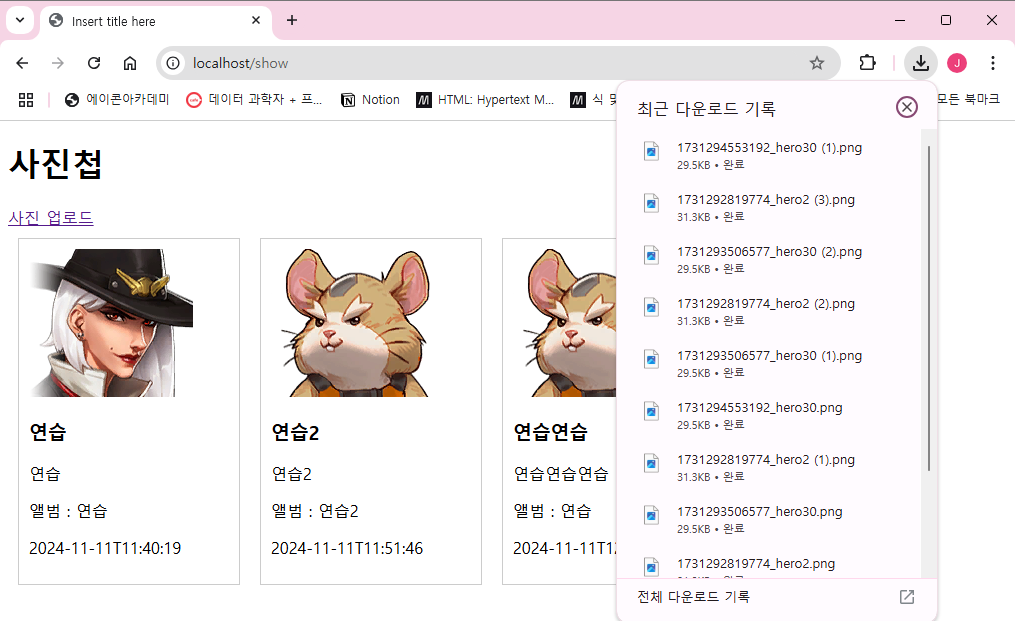Viewport: 1015px width, 621px height.
Task: Open download 1731292819774_hero2.png
Action: coord(769,565)
